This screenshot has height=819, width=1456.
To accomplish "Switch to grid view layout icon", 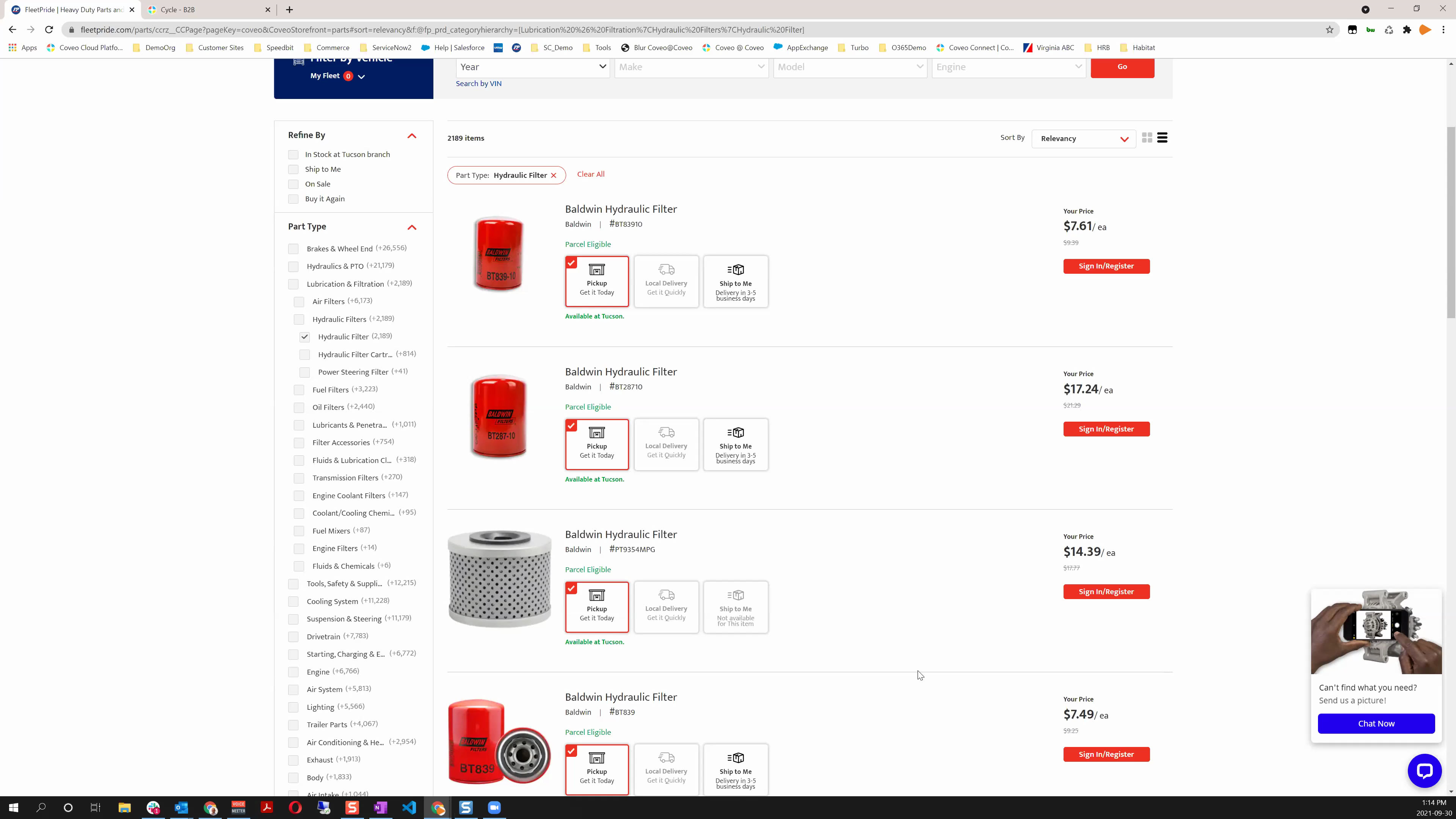I will tap(1147, 138).
